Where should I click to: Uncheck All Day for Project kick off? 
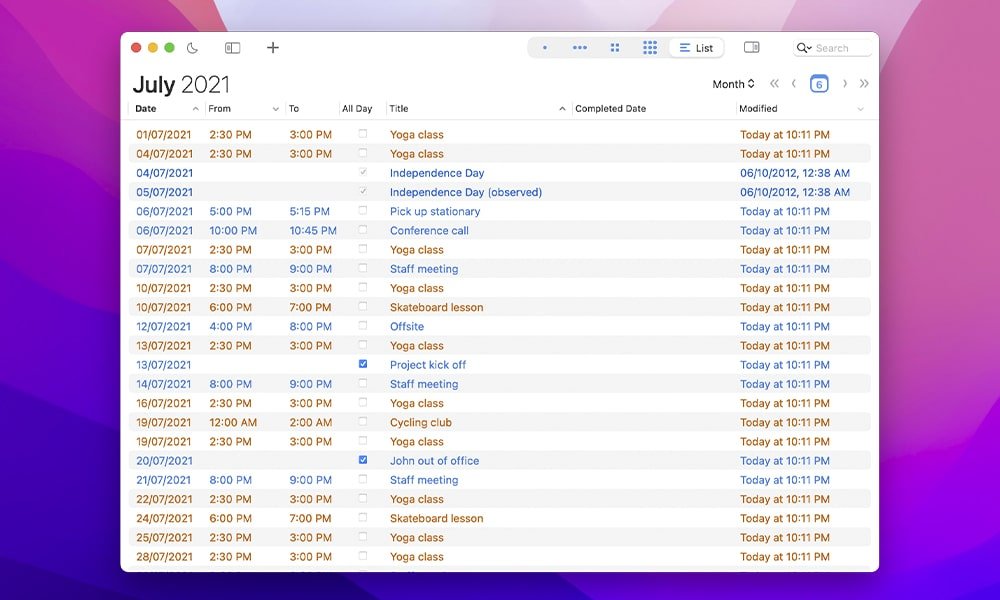coord(363,364)
